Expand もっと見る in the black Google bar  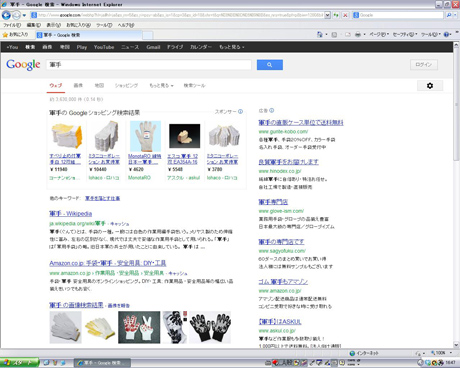point(231,47)
